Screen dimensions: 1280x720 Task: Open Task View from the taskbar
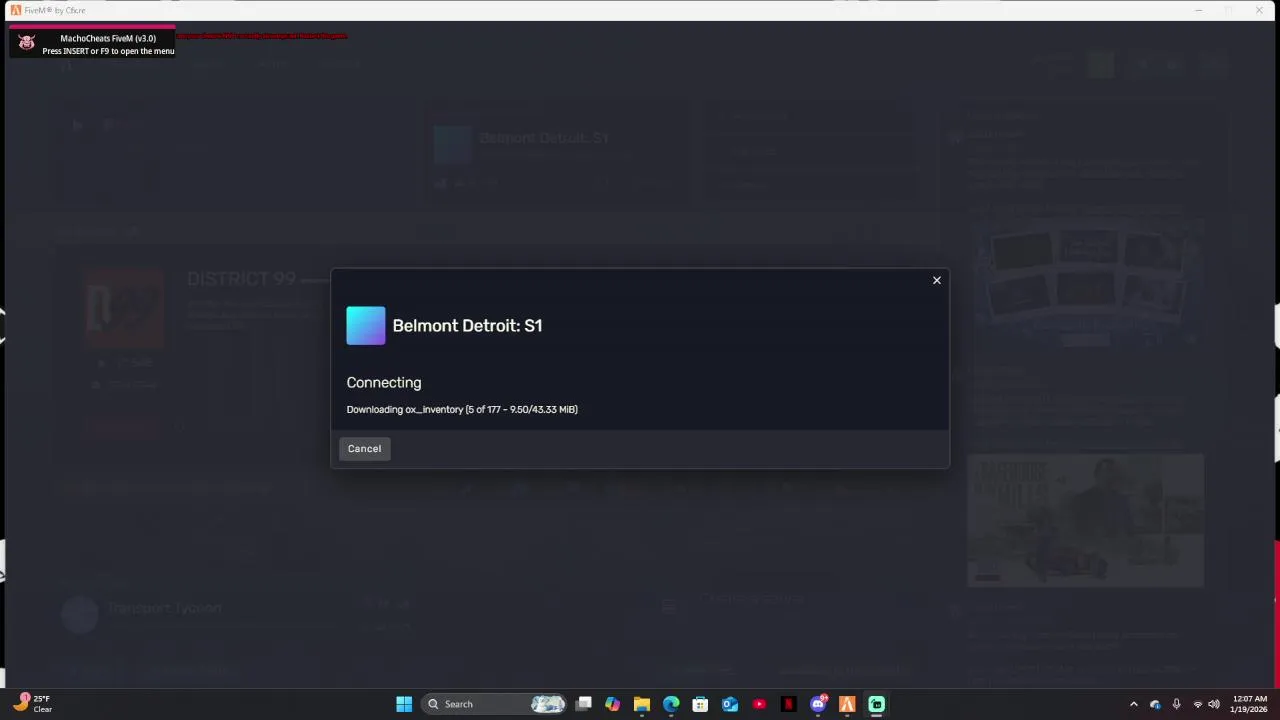(x=583, y=704)
